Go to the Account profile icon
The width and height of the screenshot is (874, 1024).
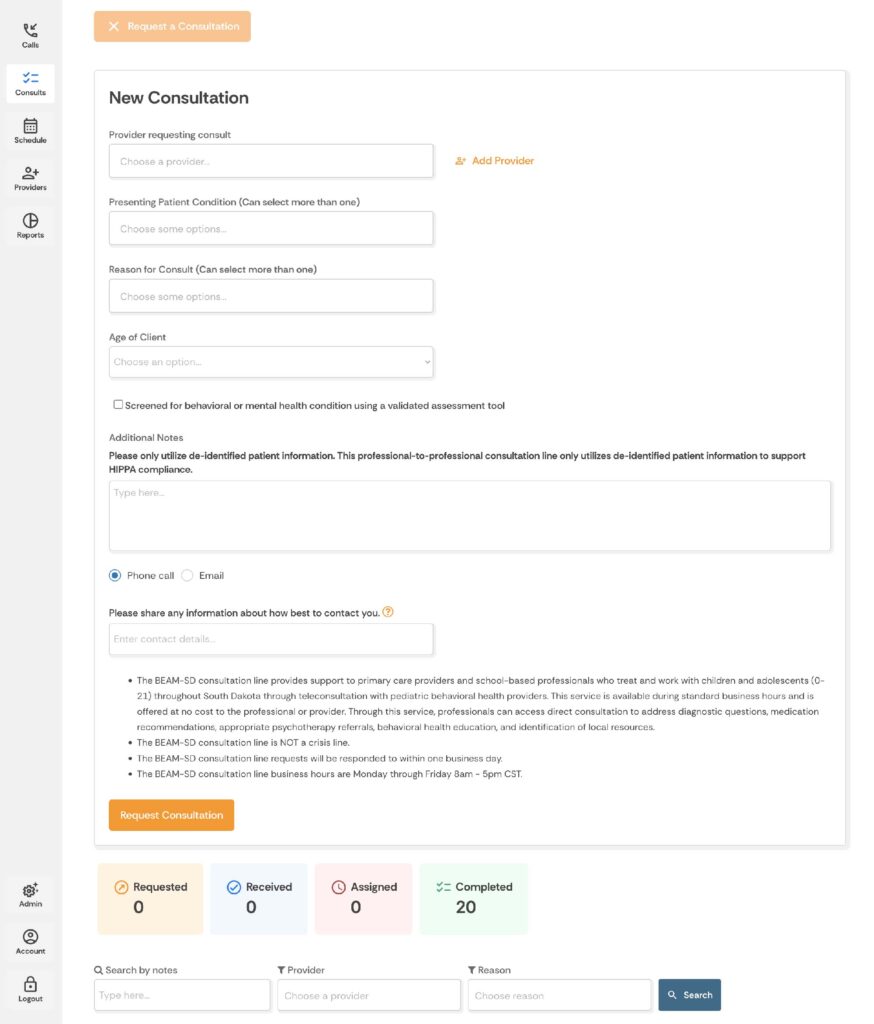(30, 938)
